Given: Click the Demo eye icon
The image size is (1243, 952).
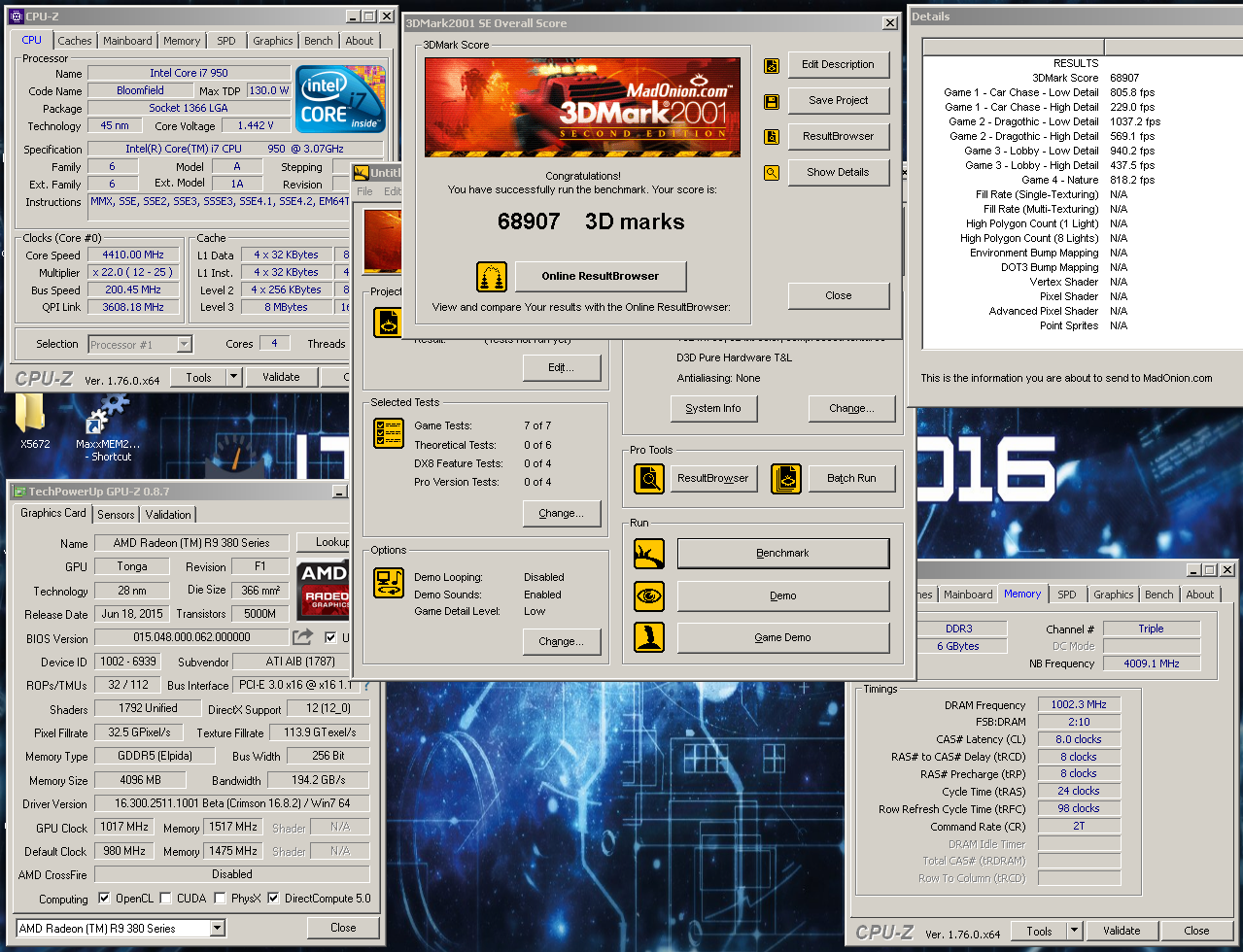Looking at the screenshot, I should point(649,595).
